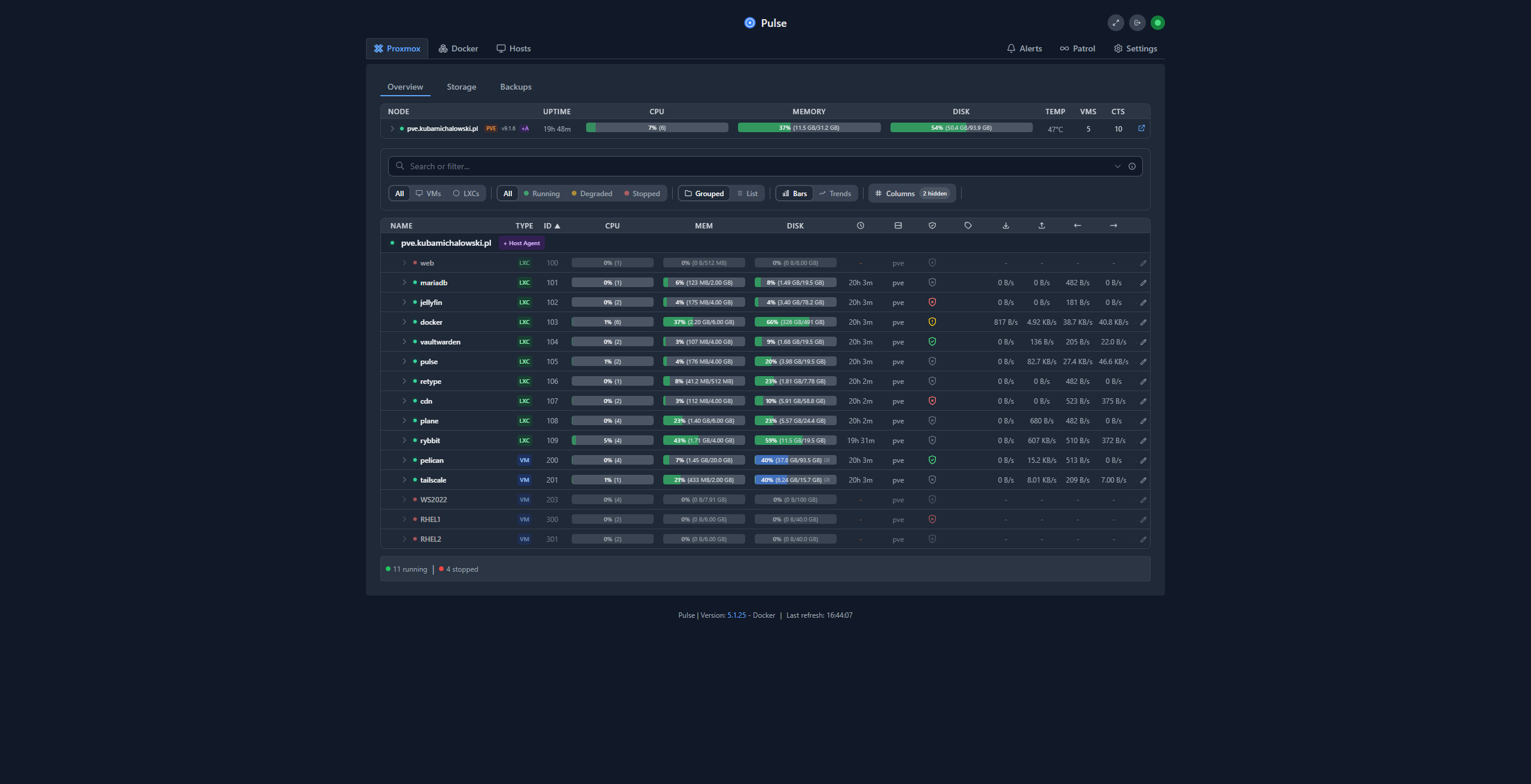Expand the pve.kubamichalowski.pl node summary row

[x=392, y=129]
